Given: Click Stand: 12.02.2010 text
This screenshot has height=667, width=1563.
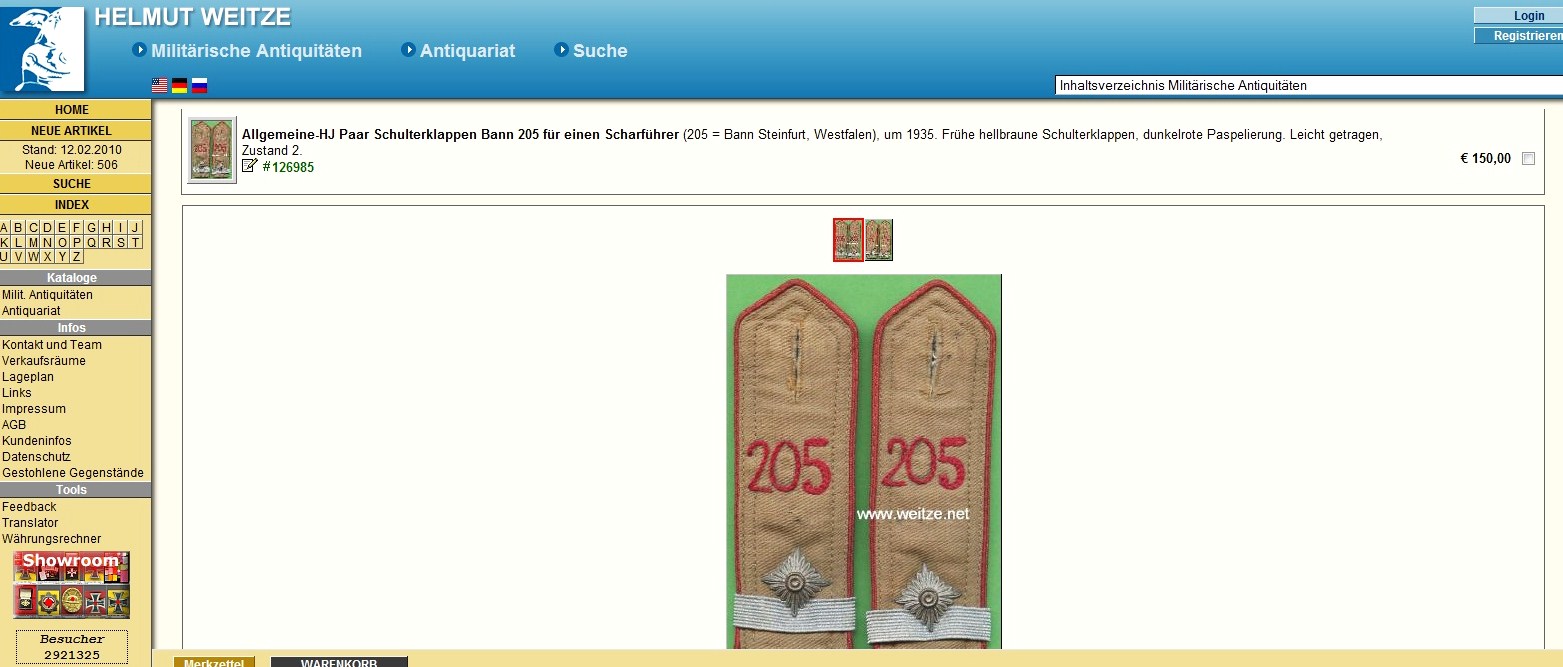Looking at the screenshot, I should pyautogui.click(x=70, y=150).
